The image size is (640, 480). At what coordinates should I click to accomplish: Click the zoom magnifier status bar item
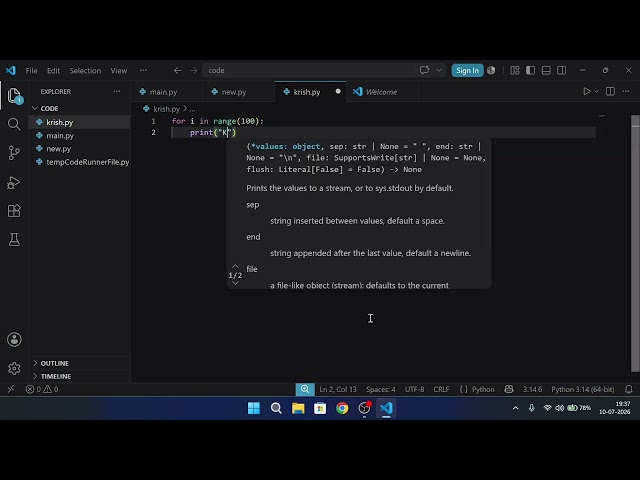[305, 389]
